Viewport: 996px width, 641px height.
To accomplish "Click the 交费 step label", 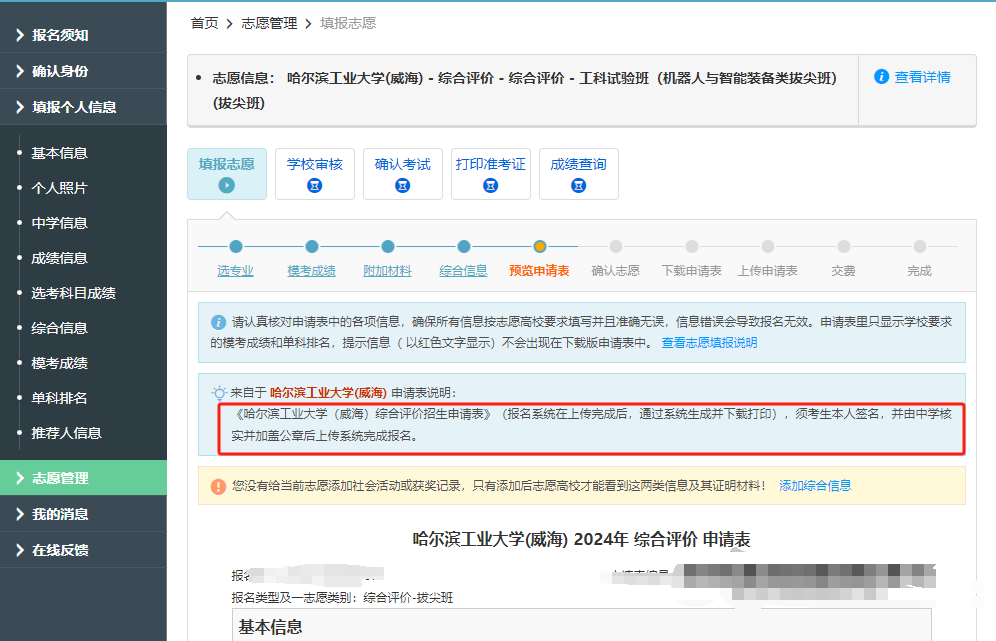I will point(844,271).
